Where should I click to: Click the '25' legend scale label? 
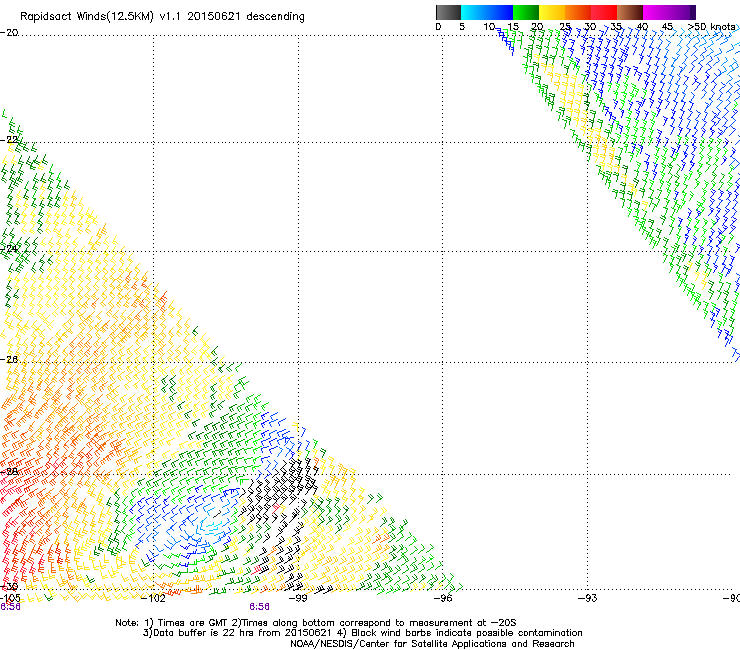565,27
